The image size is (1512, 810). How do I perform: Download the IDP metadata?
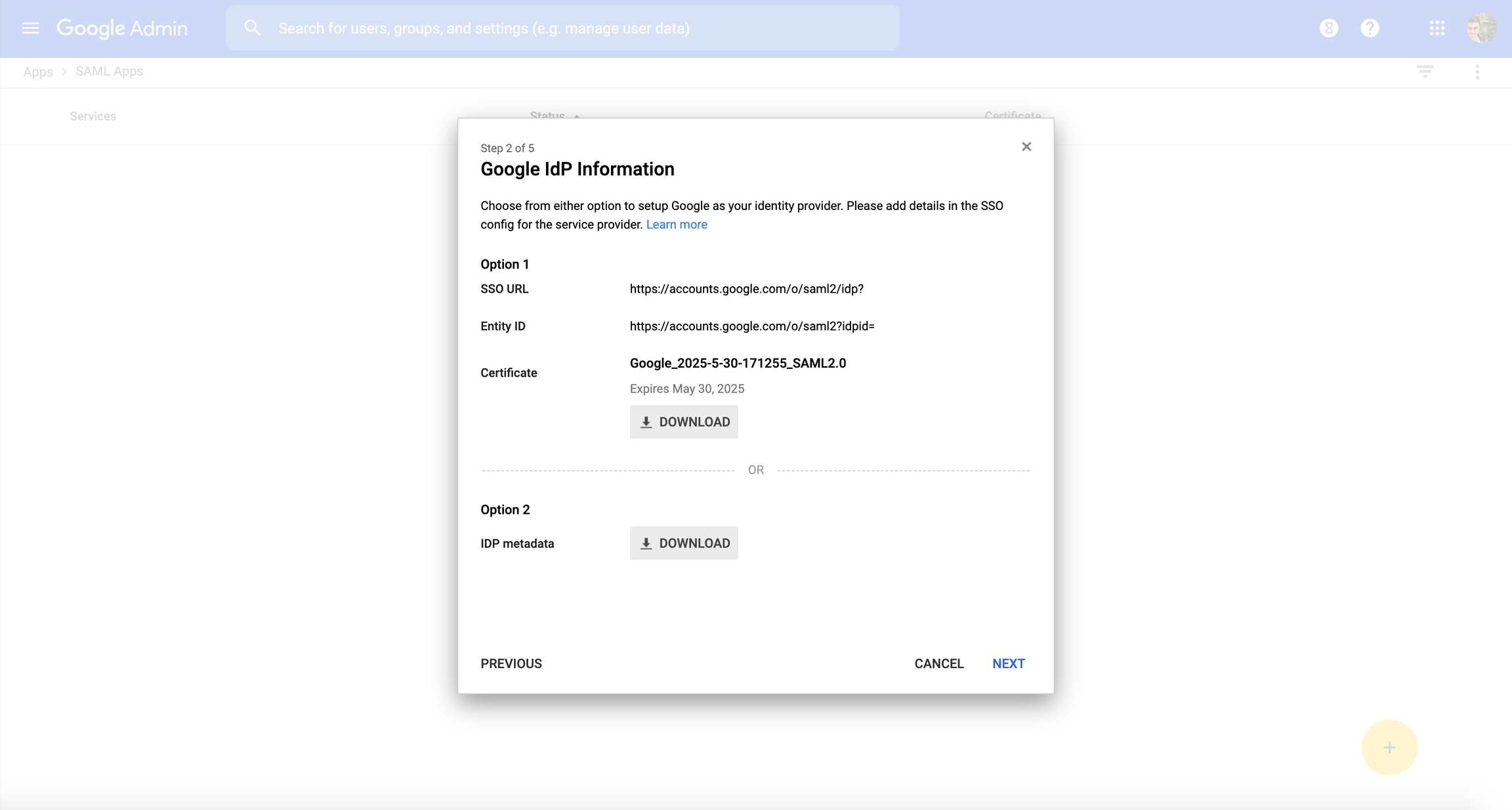pyautogui.click(x=684, y=544)
